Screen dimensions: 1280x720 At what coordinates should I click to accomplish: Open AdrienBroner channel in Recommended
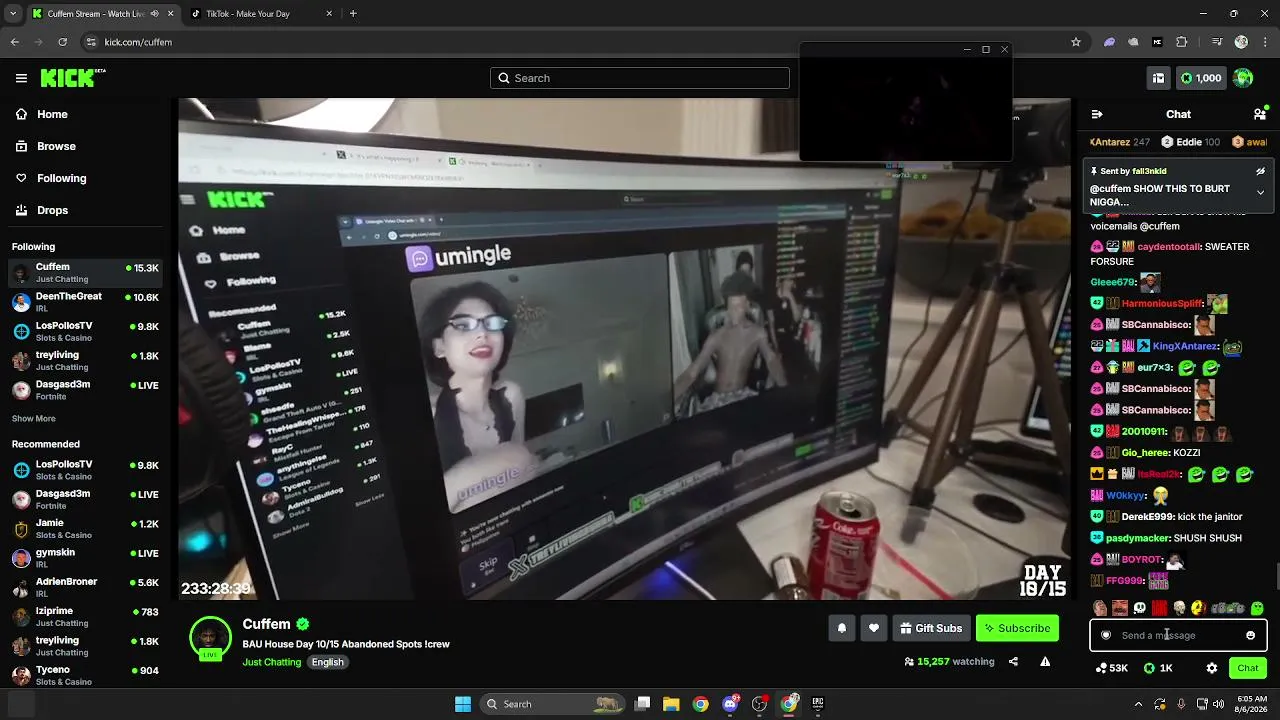tap(86, 586)
